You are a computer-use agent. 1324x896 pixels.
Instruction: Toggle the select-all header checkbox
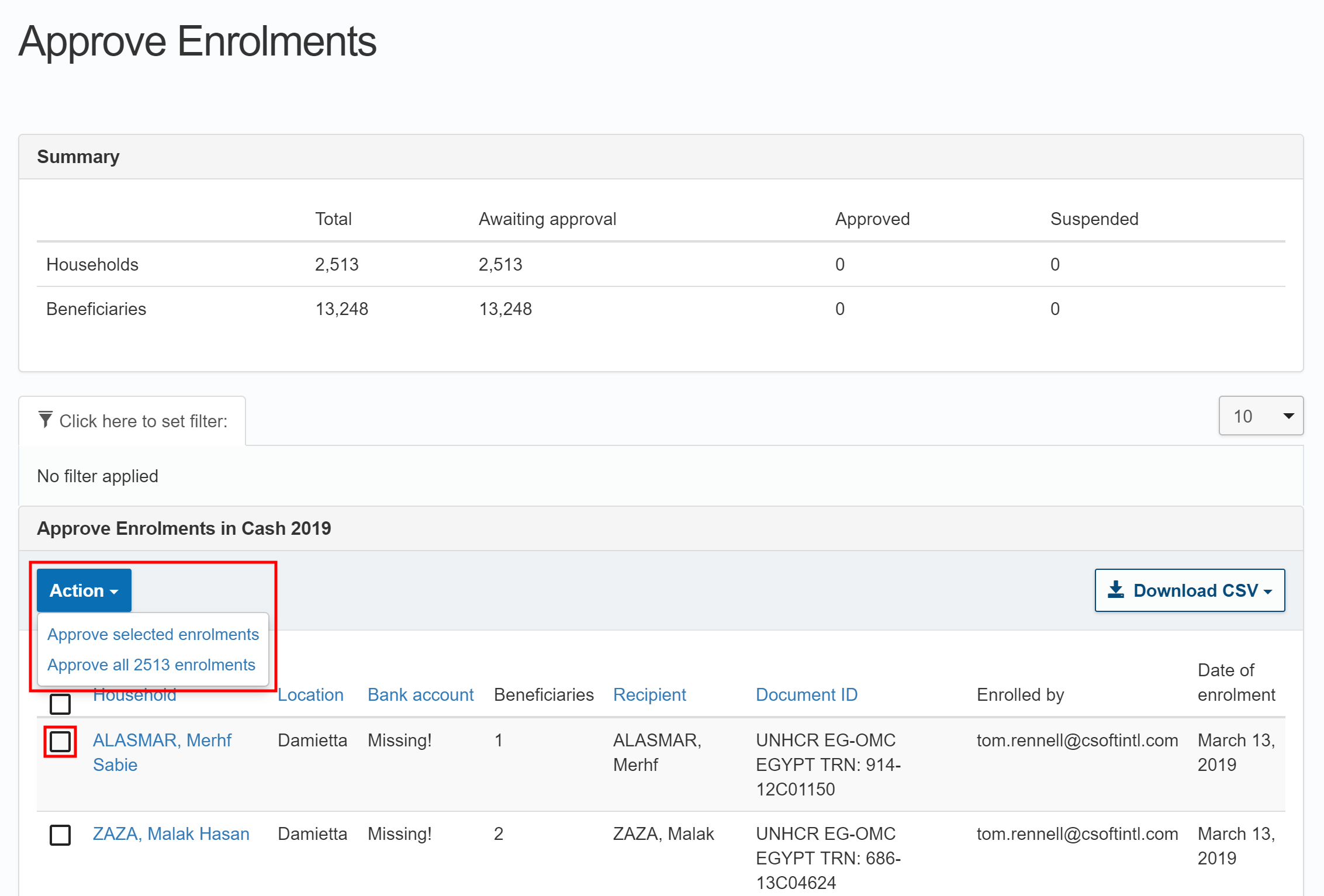(60, 704)
